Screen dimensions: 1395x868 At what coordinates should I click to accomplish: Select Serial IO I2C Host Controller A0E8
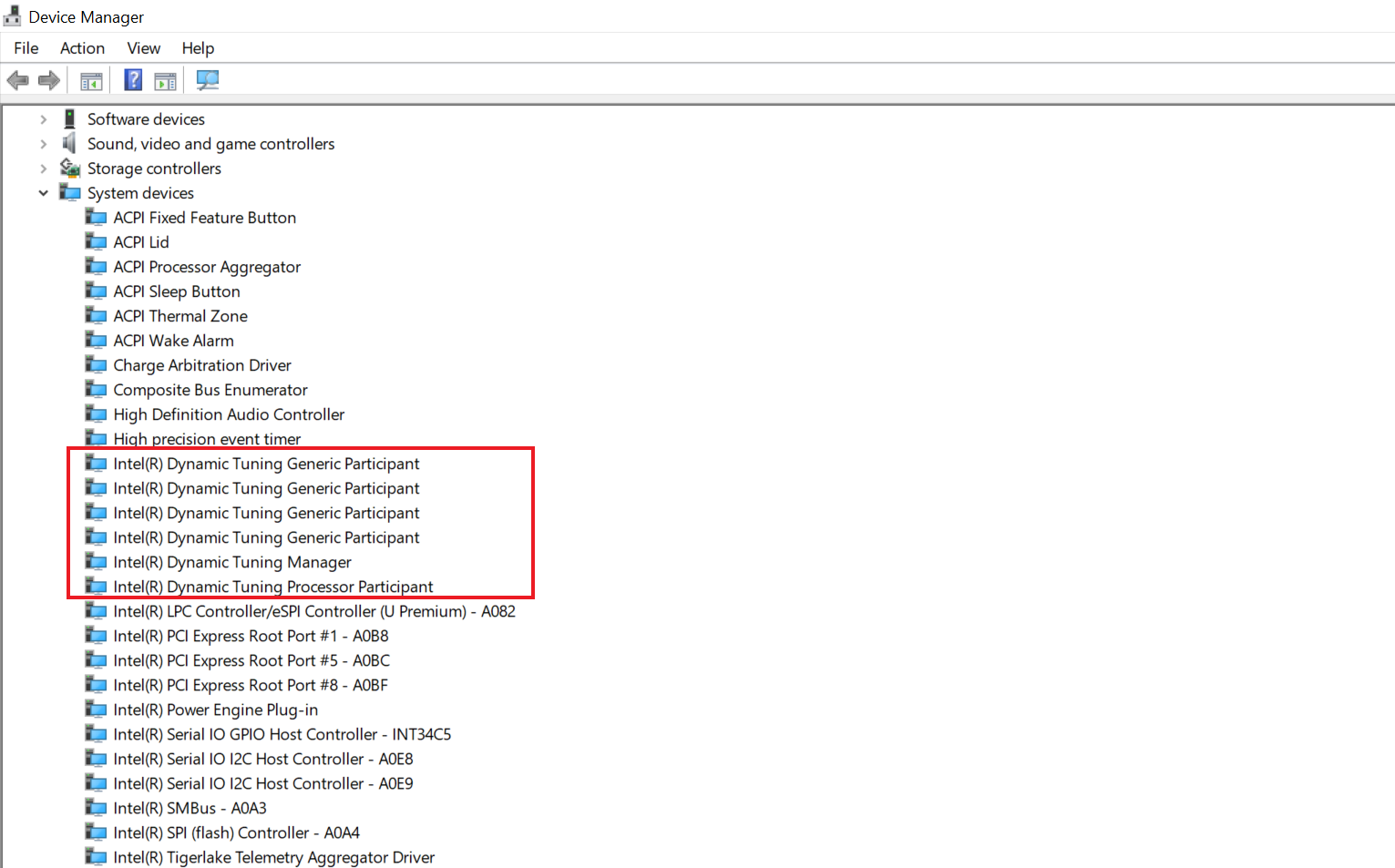pos(263,759)
